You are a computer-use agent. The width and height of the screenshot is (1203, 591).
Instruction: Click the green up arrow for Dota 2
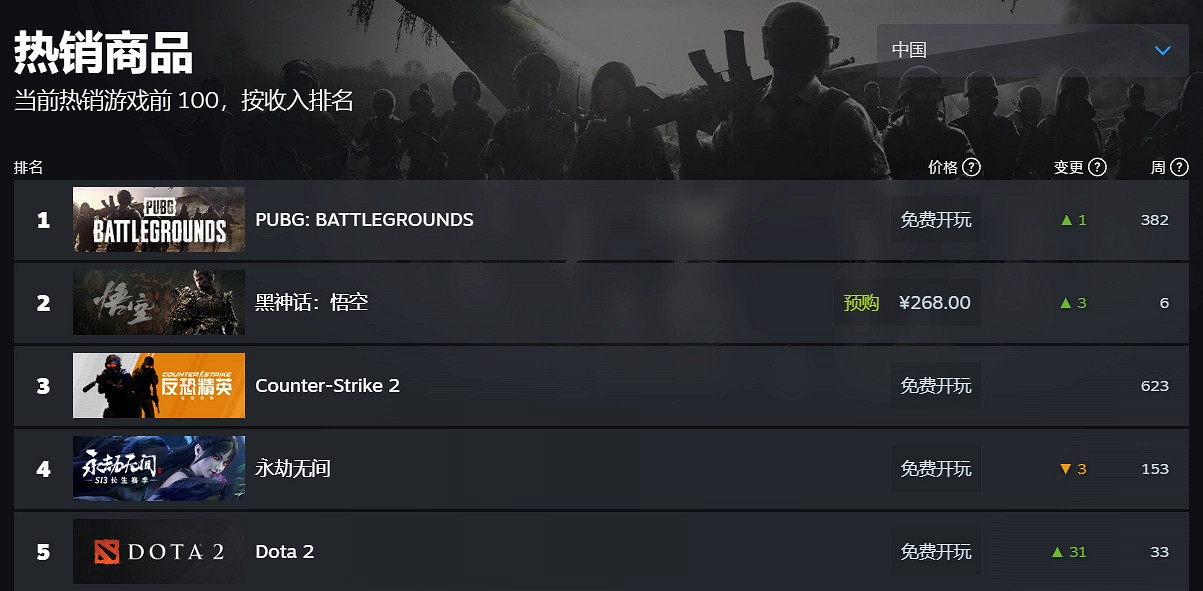click(x=1057, y=552)
